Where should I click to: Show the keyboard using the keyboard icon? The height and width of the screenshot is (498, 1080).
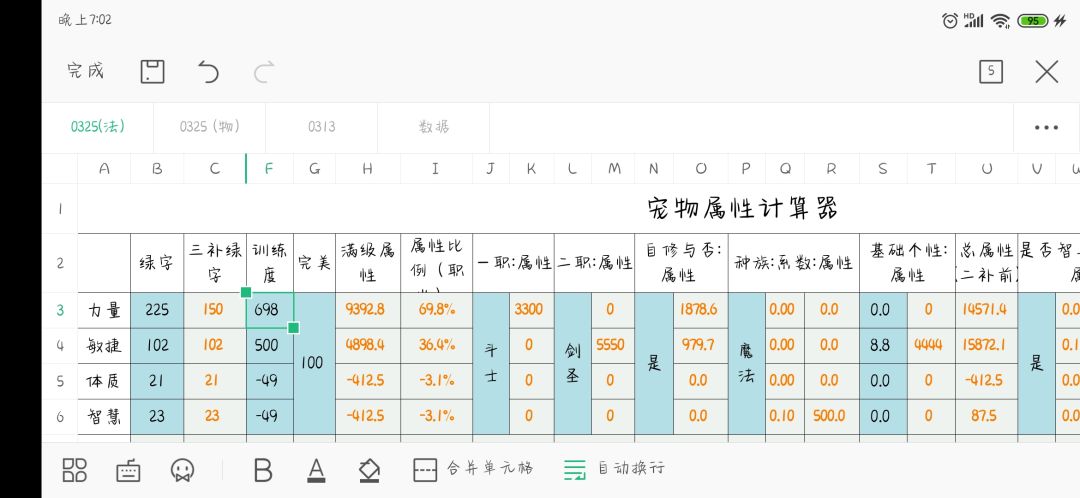(x=128, y=470)
